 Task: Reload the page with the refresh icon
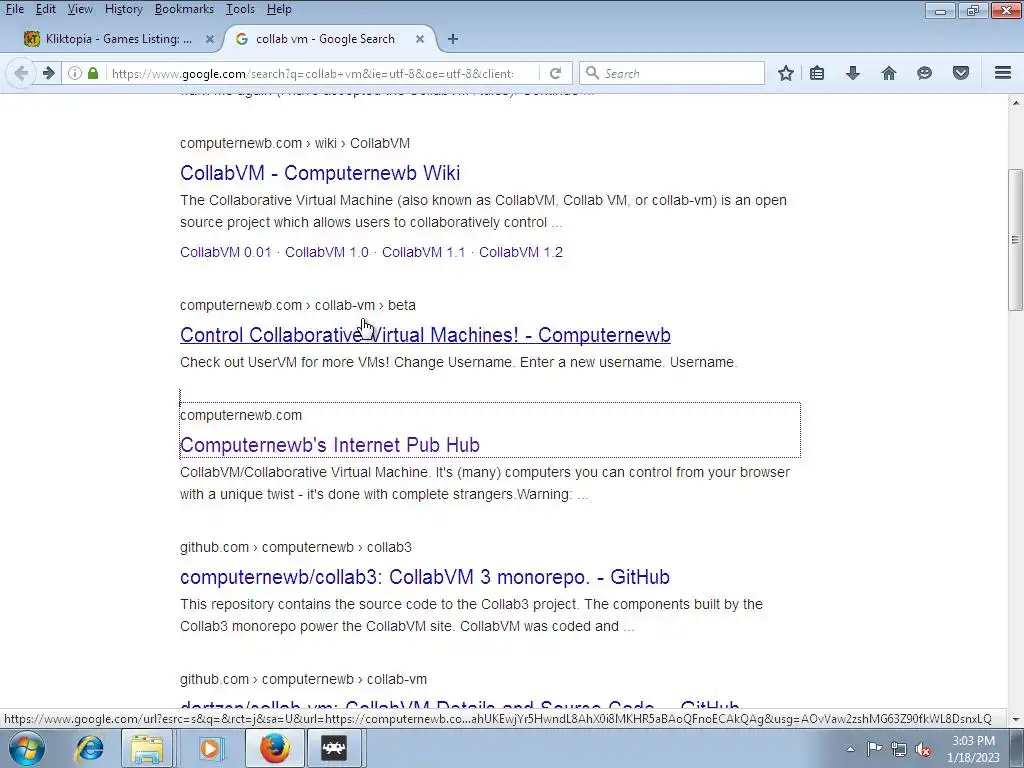555,73
